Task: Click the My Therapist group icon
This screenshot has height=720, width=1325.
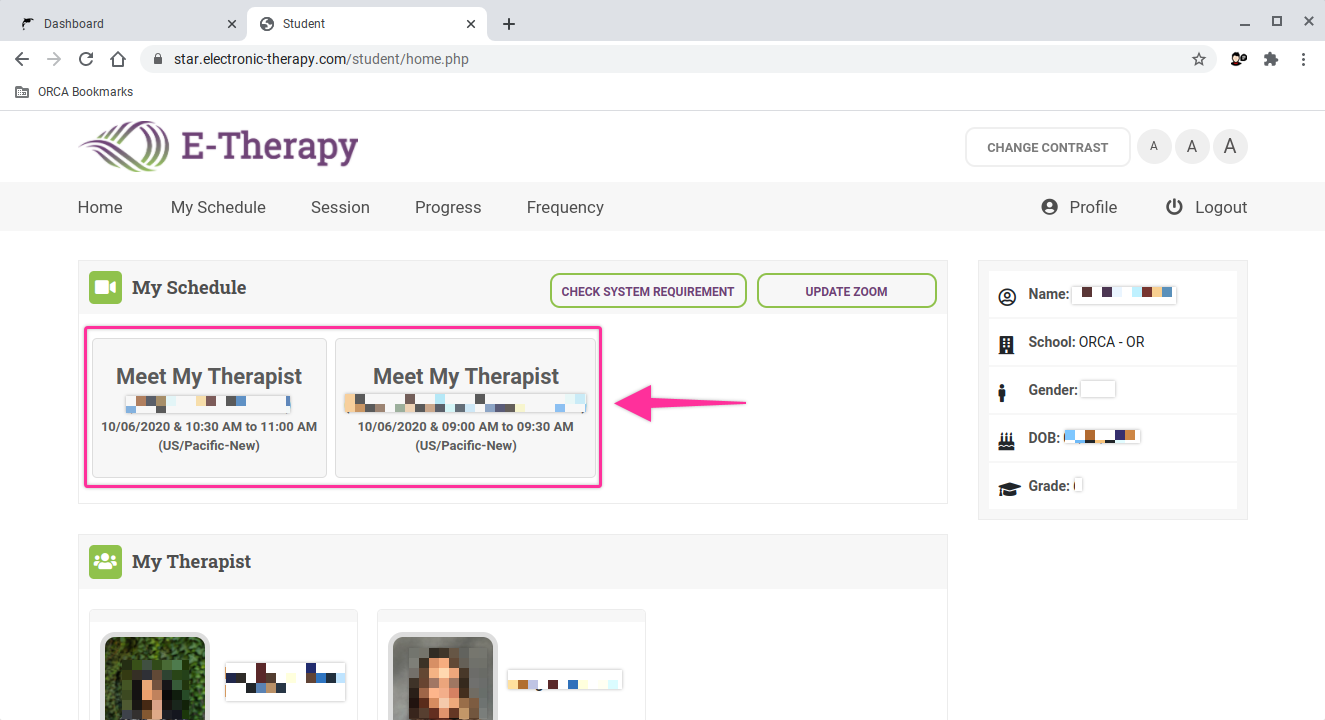Action: pos(105,561)
